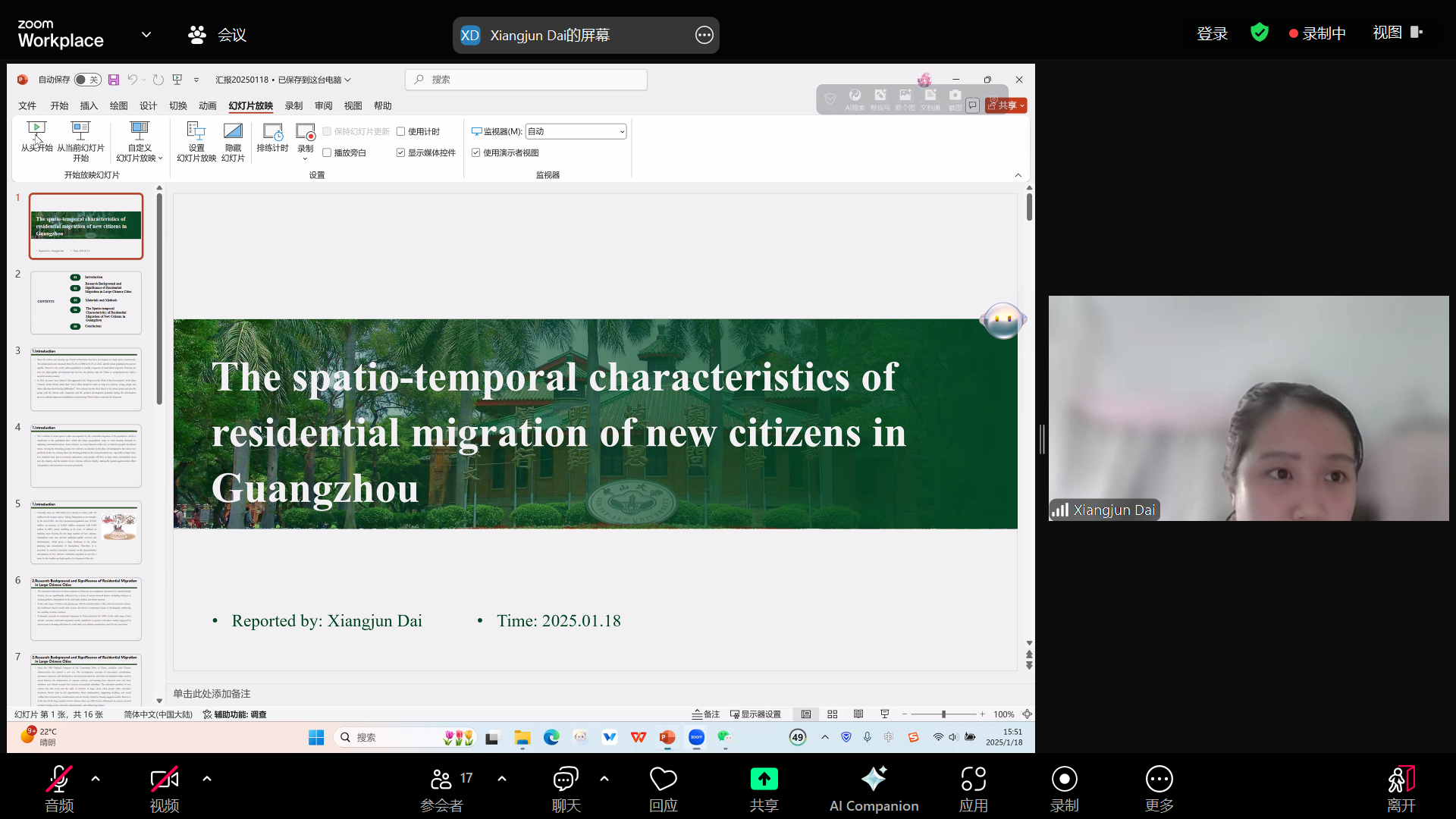Viewport: 1456px width, 819px height.
Task: Open Zoom more (更多) options
Action: 1159,789
